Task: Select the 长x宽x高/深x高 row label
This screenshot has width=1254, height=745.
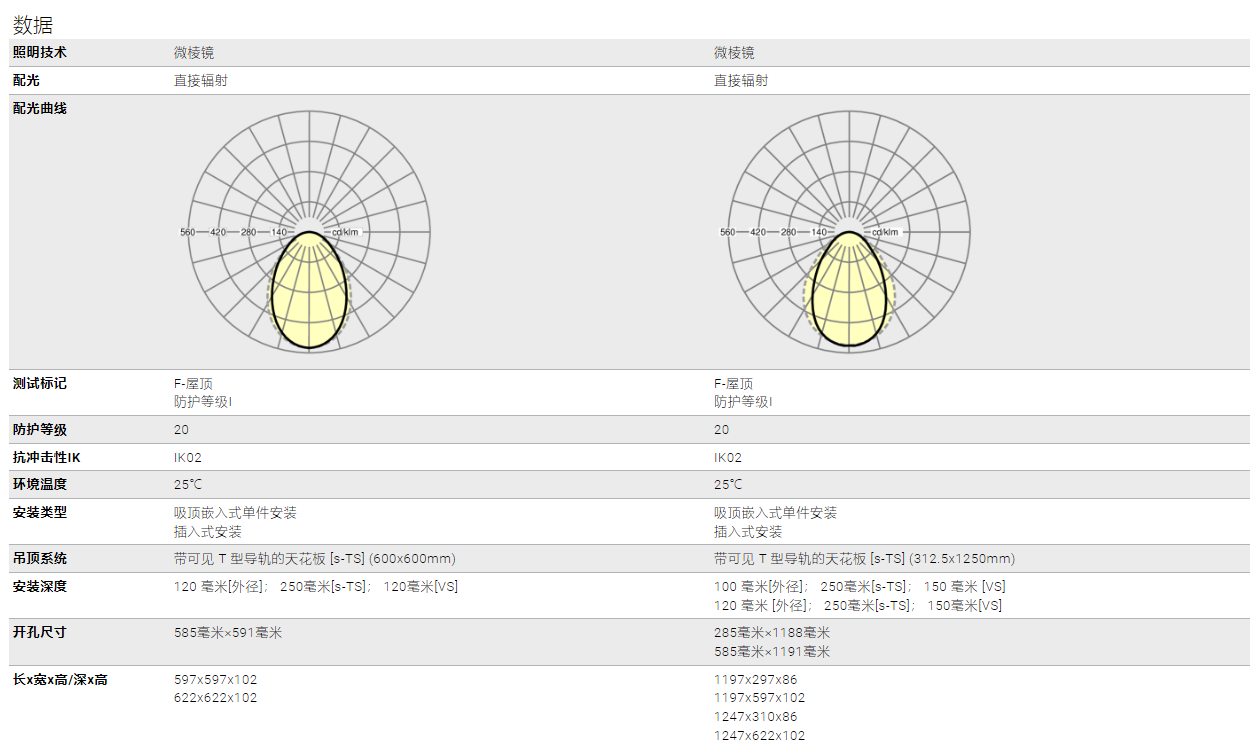Action: [60, 680]
